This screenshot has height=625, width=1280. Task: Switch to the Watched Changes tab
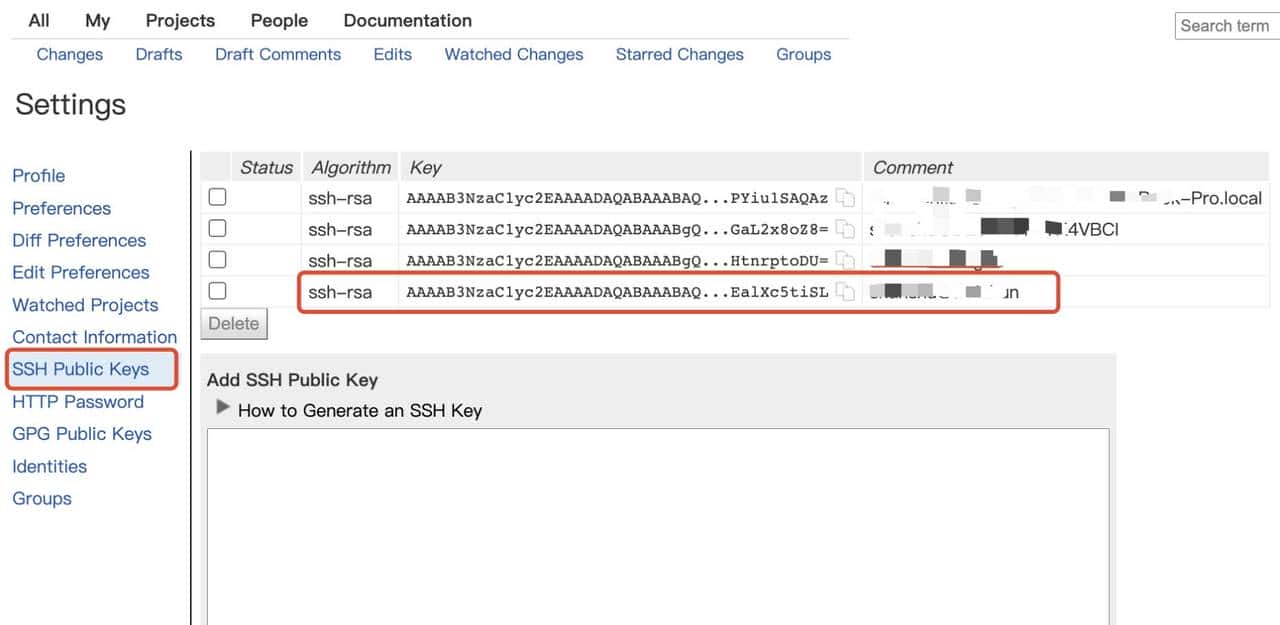click(513, 54)
